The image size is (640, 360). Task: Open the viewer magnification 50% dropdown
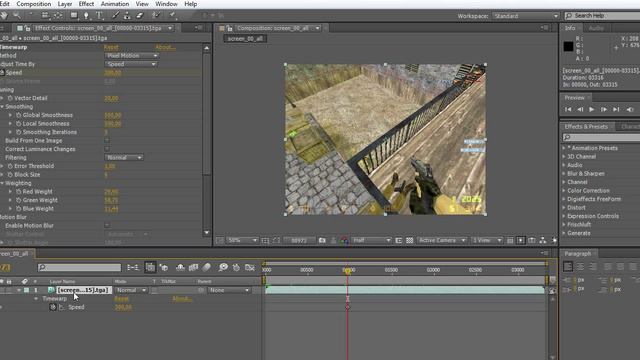point(242,240)
